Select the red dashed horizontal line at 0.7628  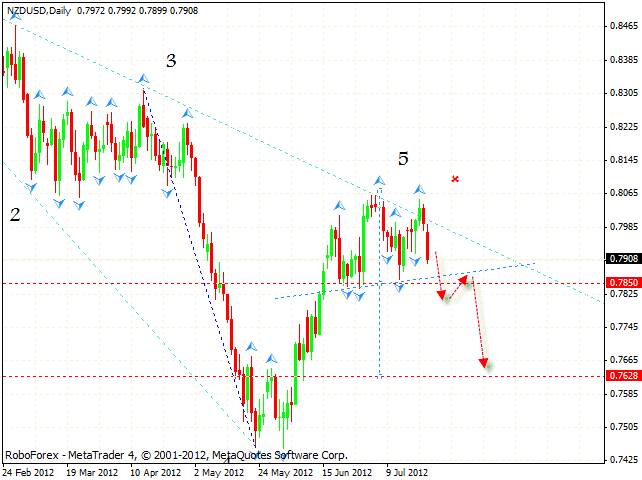300,376
